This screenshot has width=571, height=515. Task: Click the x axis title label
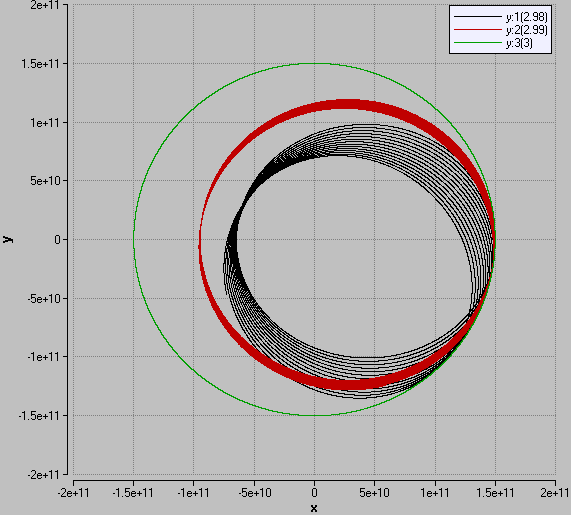click(314, 508)
